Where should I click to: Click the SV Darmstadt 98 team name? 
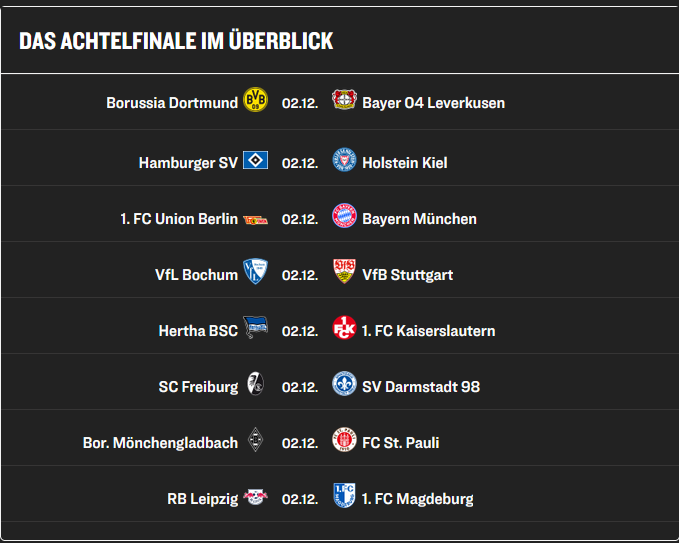pyautogui.click(x=421, y=387)
